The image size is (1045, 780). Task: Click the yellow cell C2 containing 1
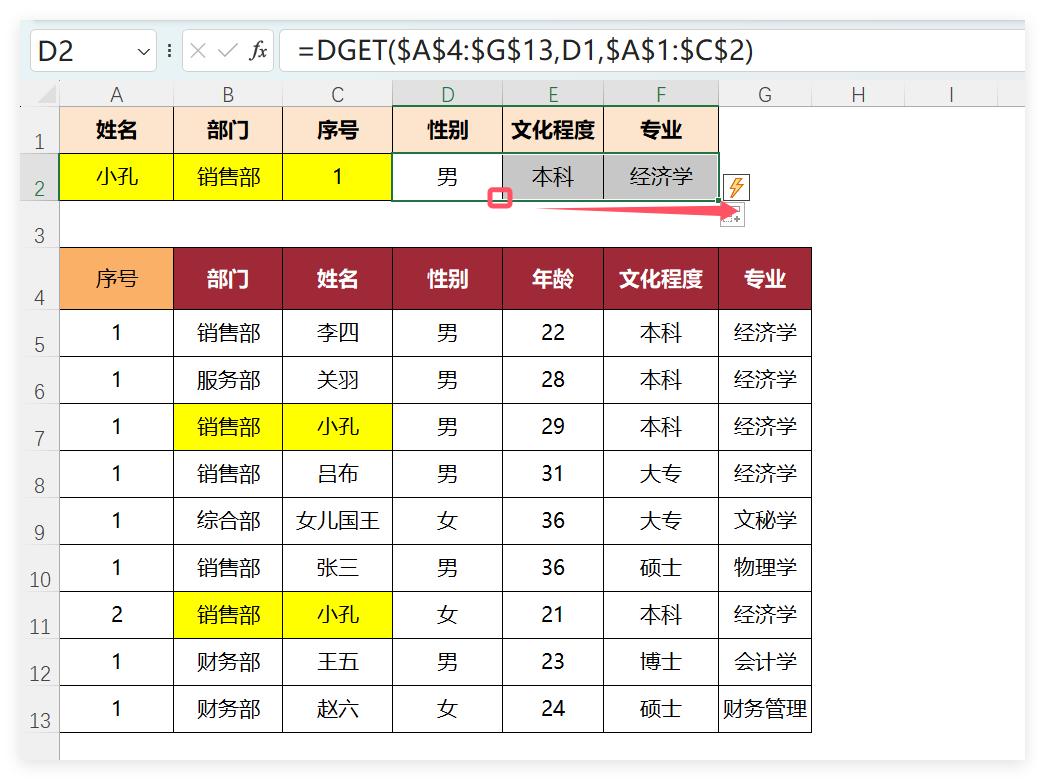(337, 177)
